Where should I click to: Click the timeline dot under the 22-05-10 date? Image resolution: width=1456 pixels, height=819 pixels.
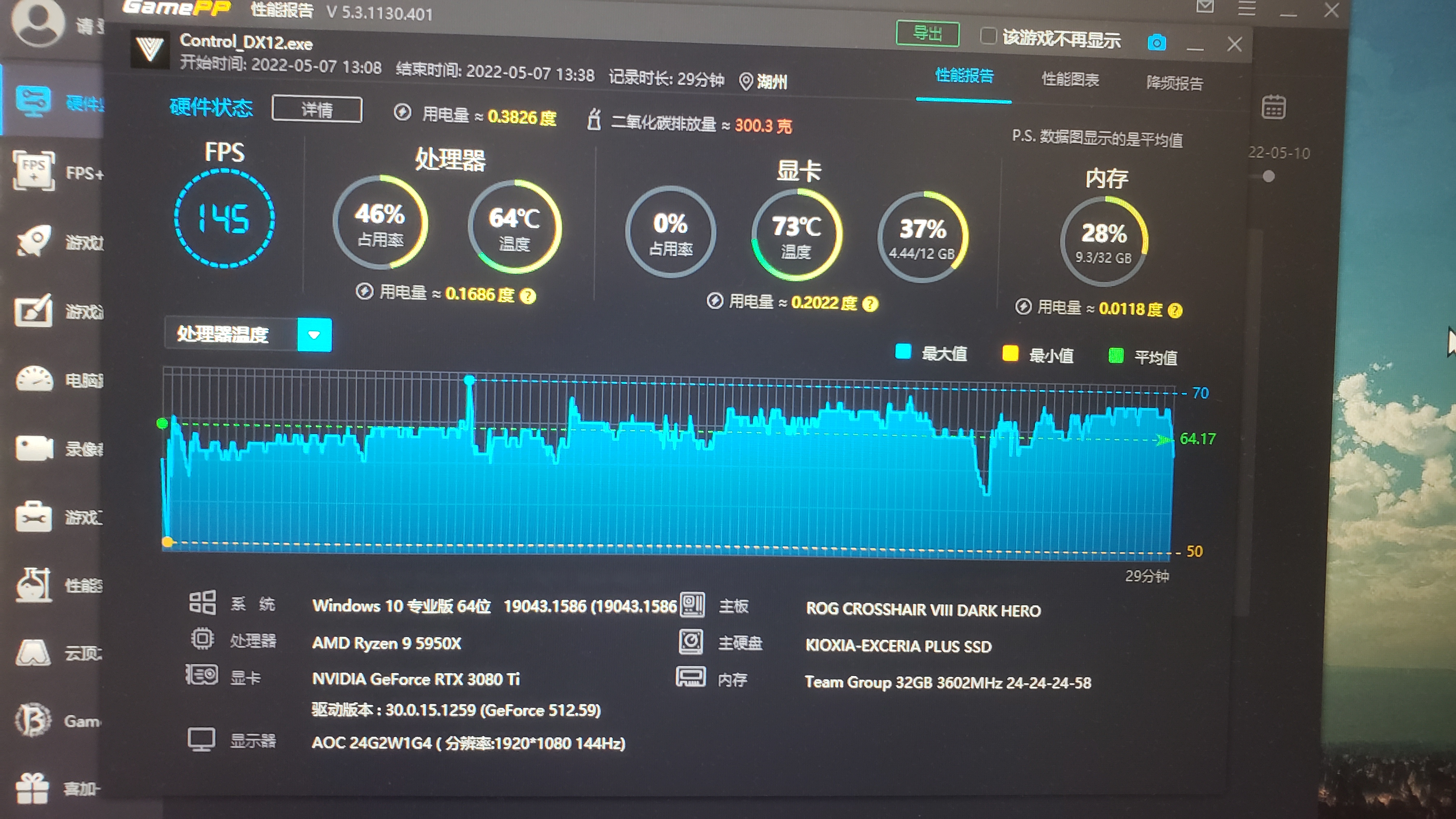coord(1268,177)
